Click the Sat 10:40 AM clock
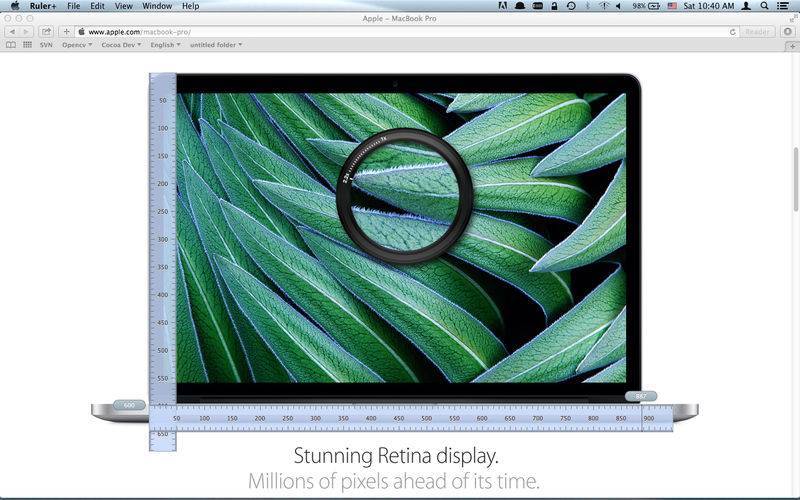The height and width of the screenshot is (500, 800). point(709,6)
